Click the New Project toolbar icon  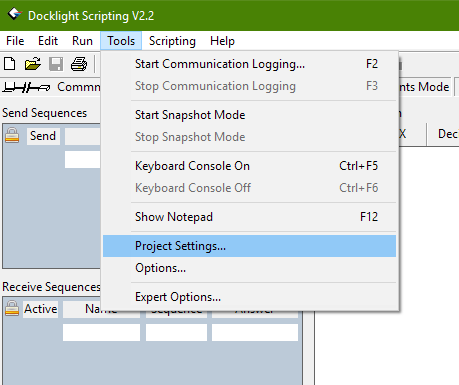coord(10,63)
